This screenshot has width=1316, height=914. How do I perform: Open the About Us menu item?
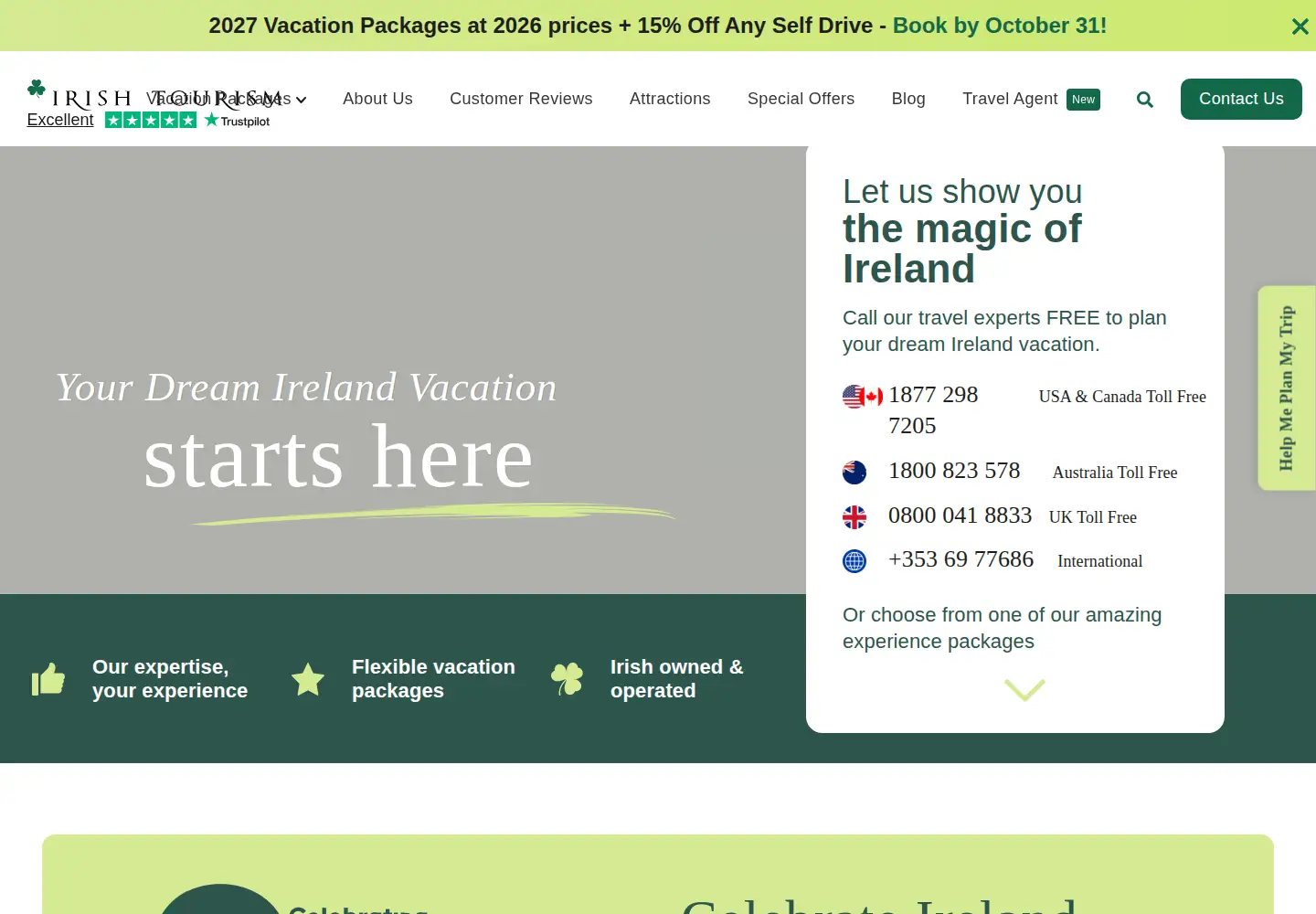pos(377,99)
